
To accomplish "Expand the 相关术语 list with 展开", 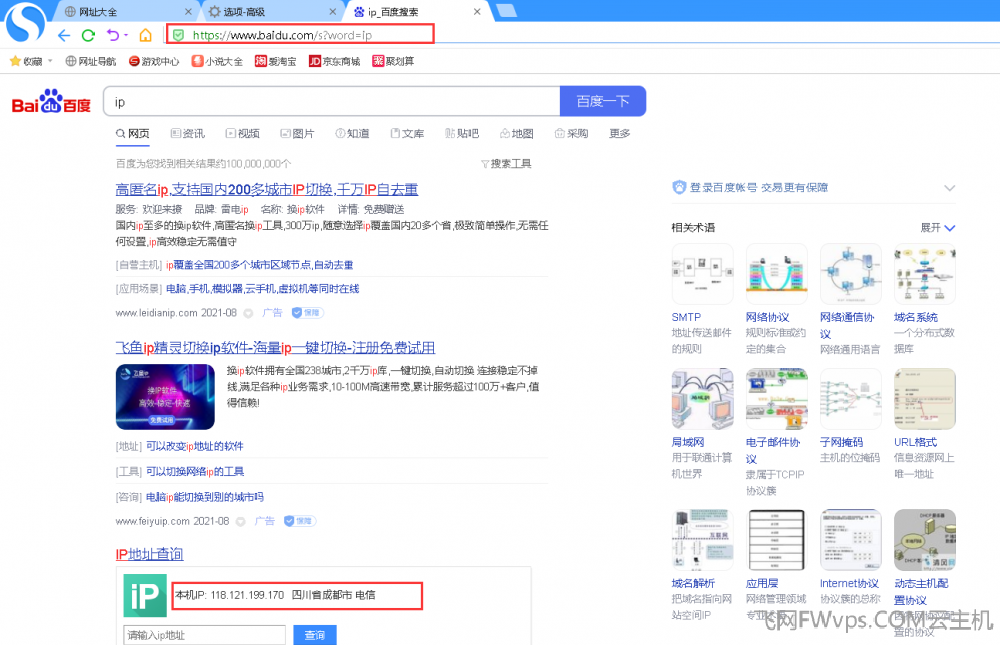I will click(x=938, y=228).
